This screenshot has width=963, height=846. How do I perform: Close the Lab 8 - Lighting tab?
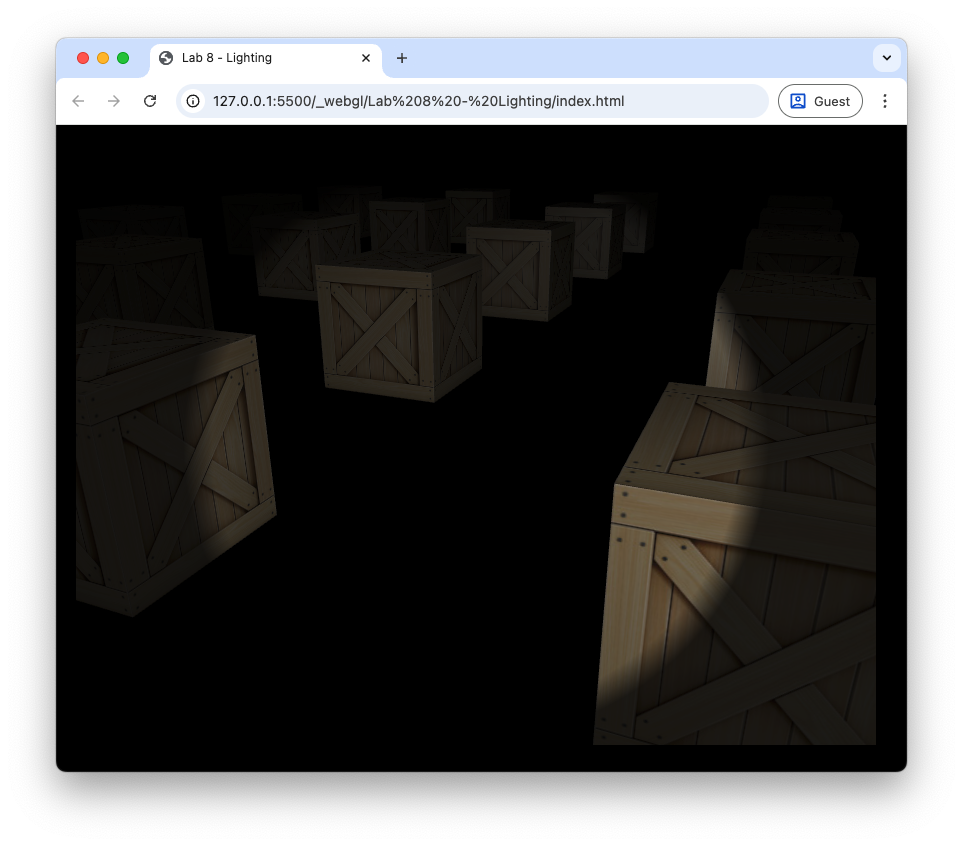click(x=366, y=58)
